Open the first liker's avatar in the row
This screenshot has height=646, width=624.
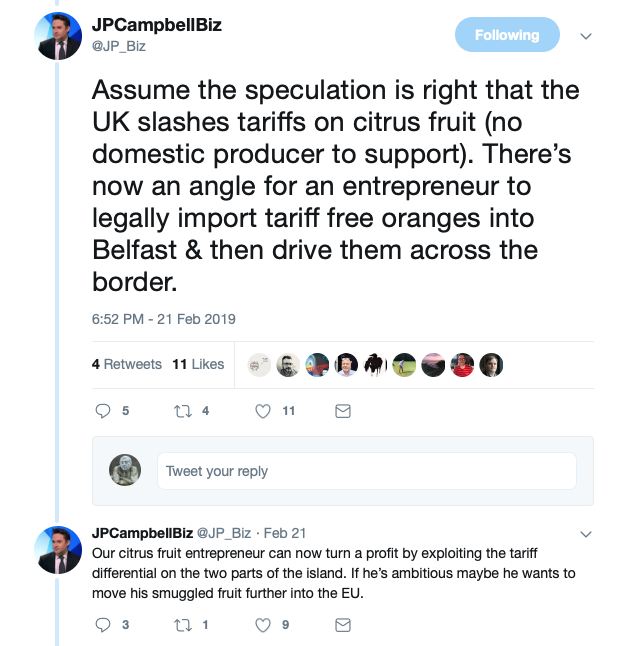(x=259, y=365)
